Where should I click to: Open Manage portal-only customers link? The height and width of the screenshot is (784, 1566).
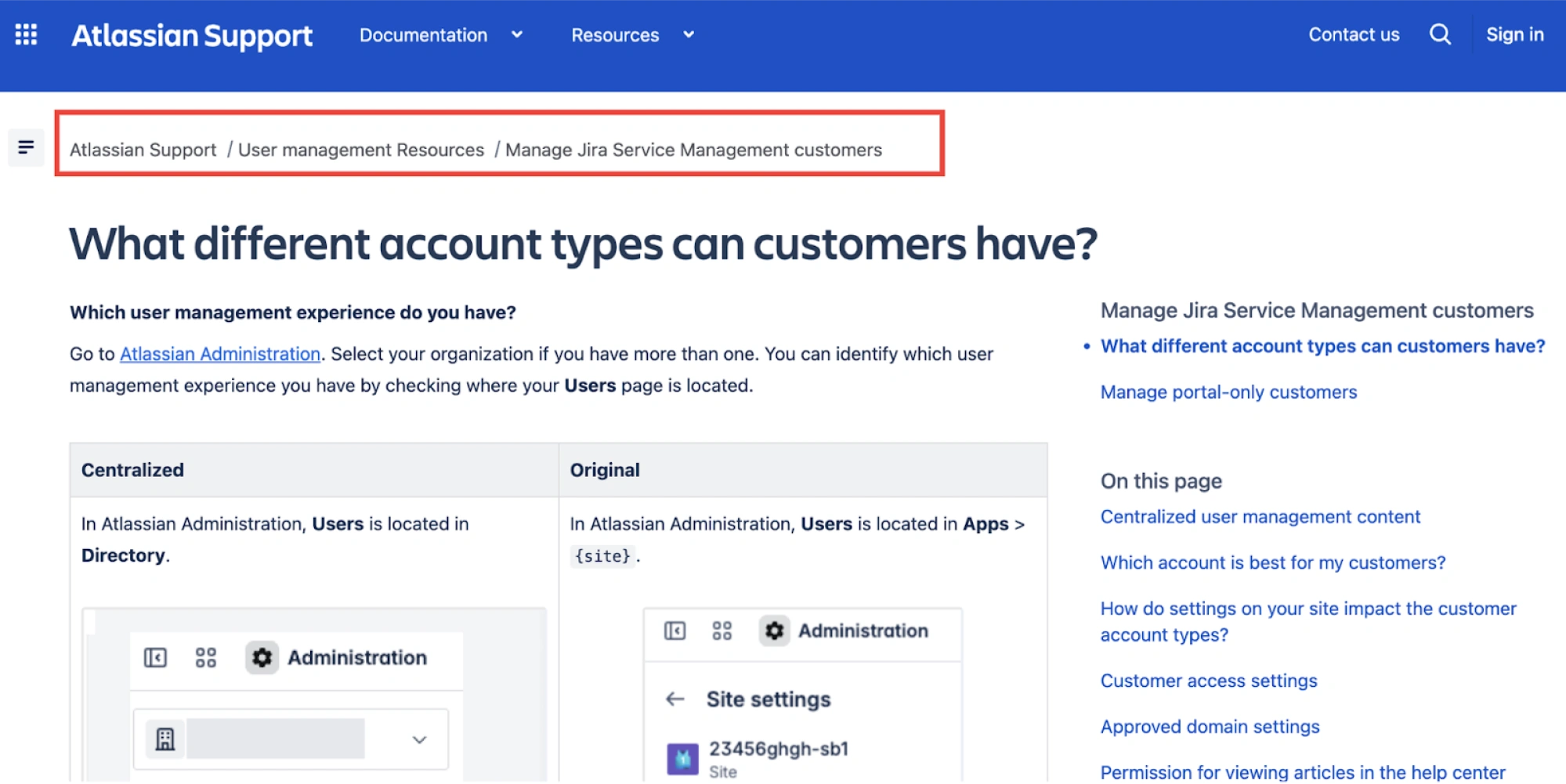tap(1228, 392)
